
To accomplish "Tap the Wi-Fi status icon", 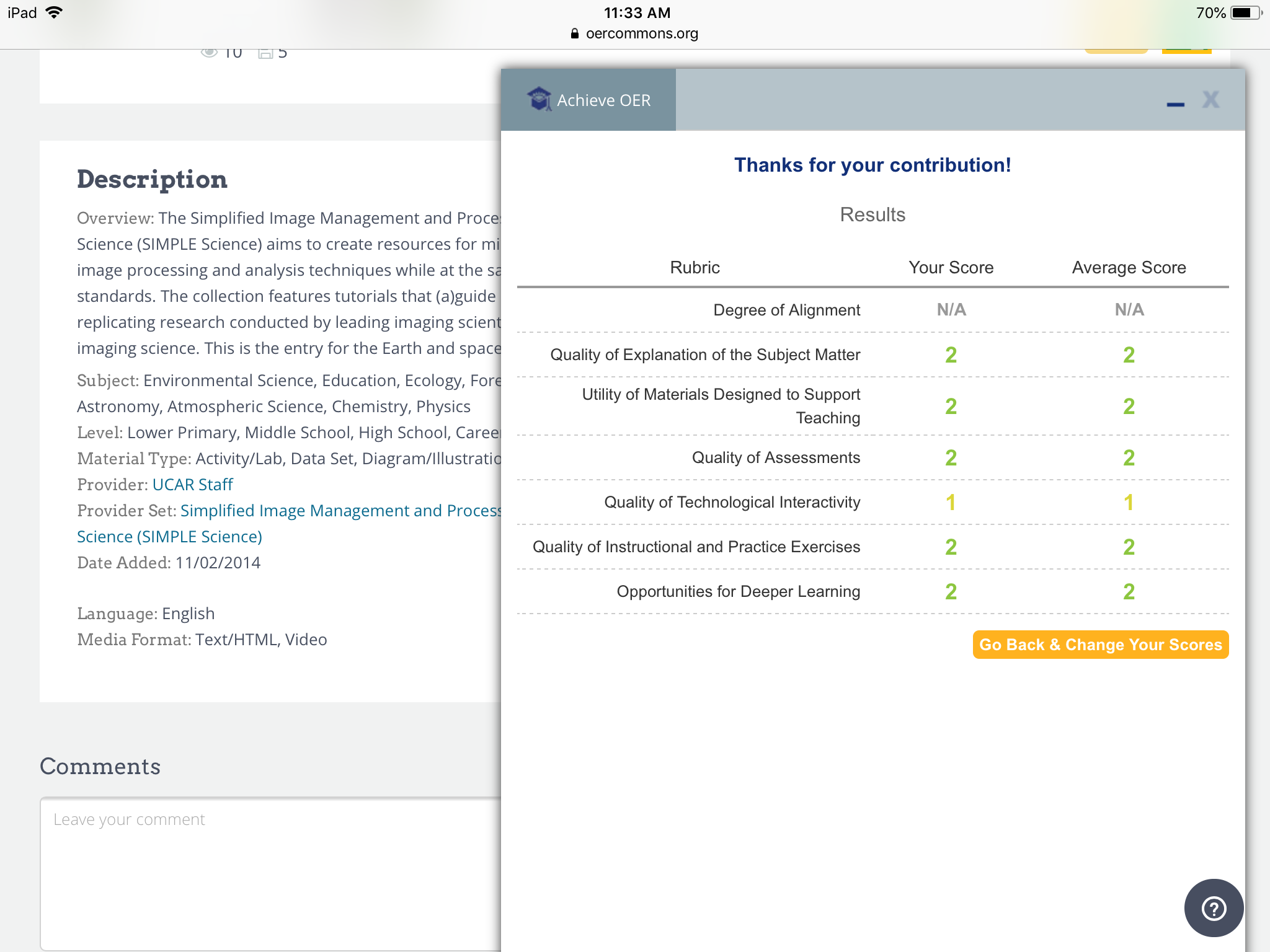I will pos(55,13).
